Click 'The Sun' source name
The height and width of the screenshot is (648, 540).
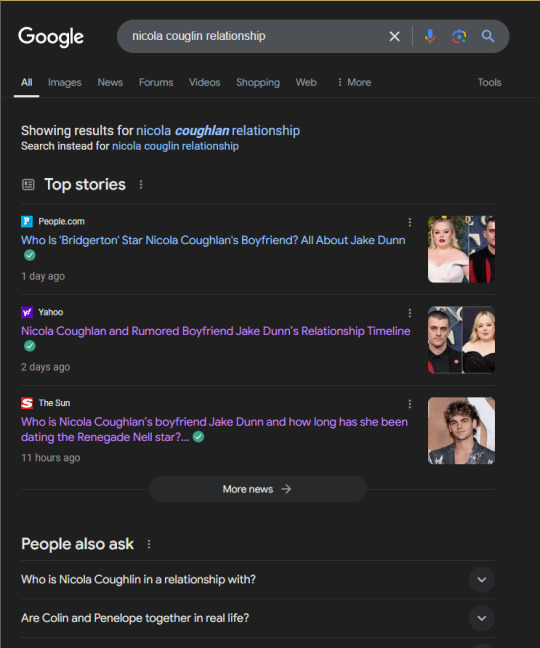click(54, 403)
